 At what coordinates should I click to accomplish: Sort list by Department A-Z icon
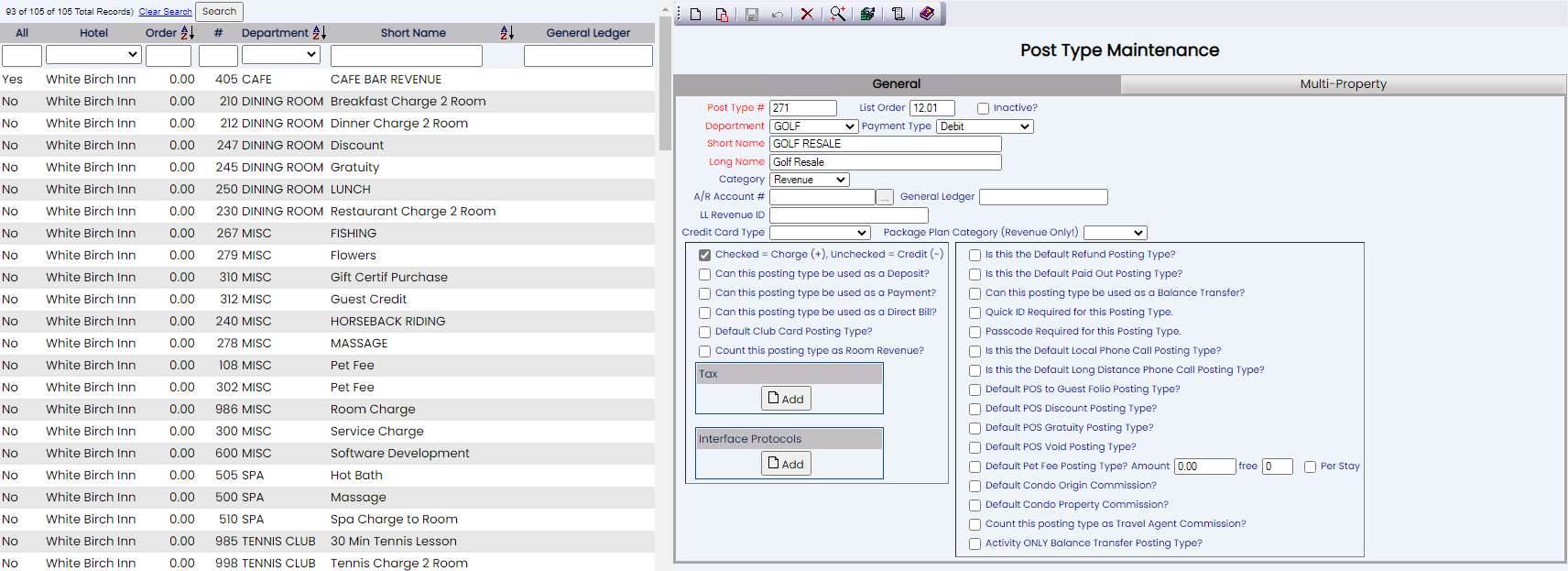319,33
